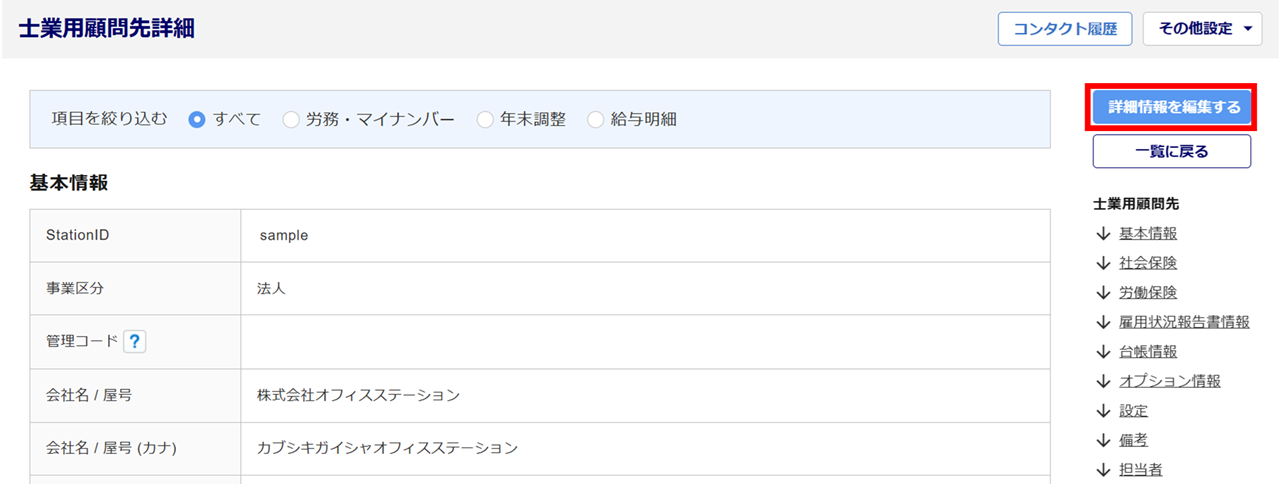Select the すべて radio button
The image size is (1280, 484).
[x=197, y=120]
